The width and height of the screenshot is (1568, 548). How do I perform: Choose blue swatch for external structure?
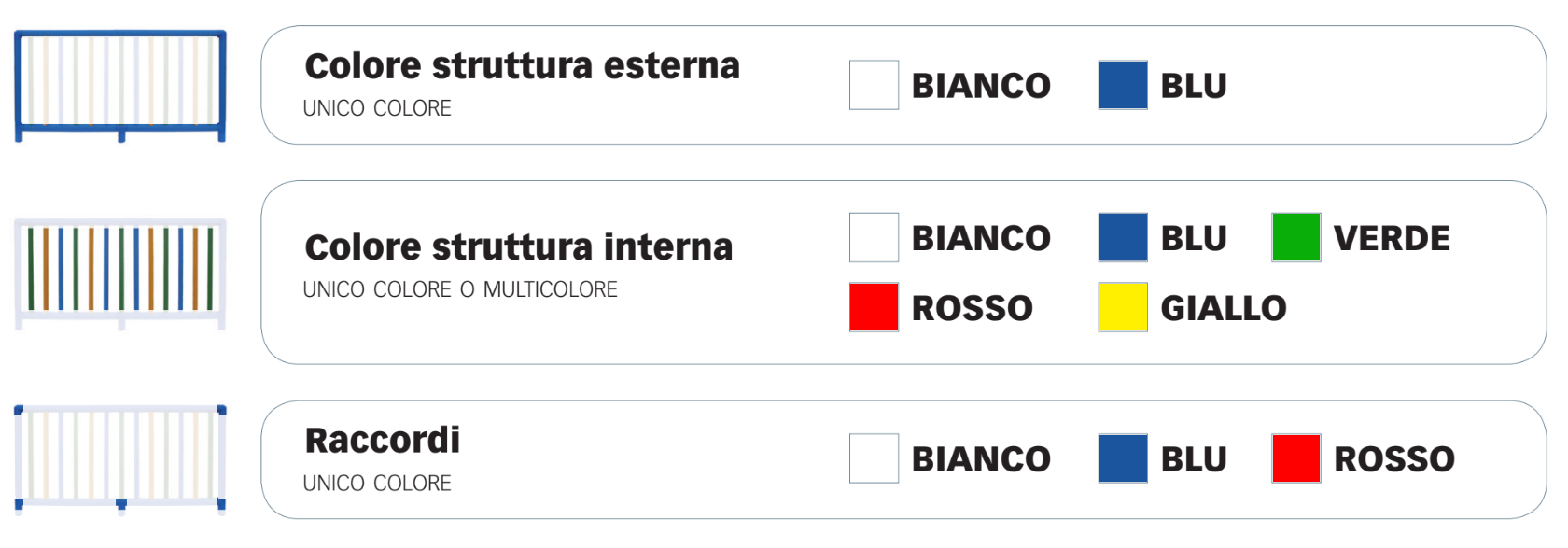(x=1123, y=85)
